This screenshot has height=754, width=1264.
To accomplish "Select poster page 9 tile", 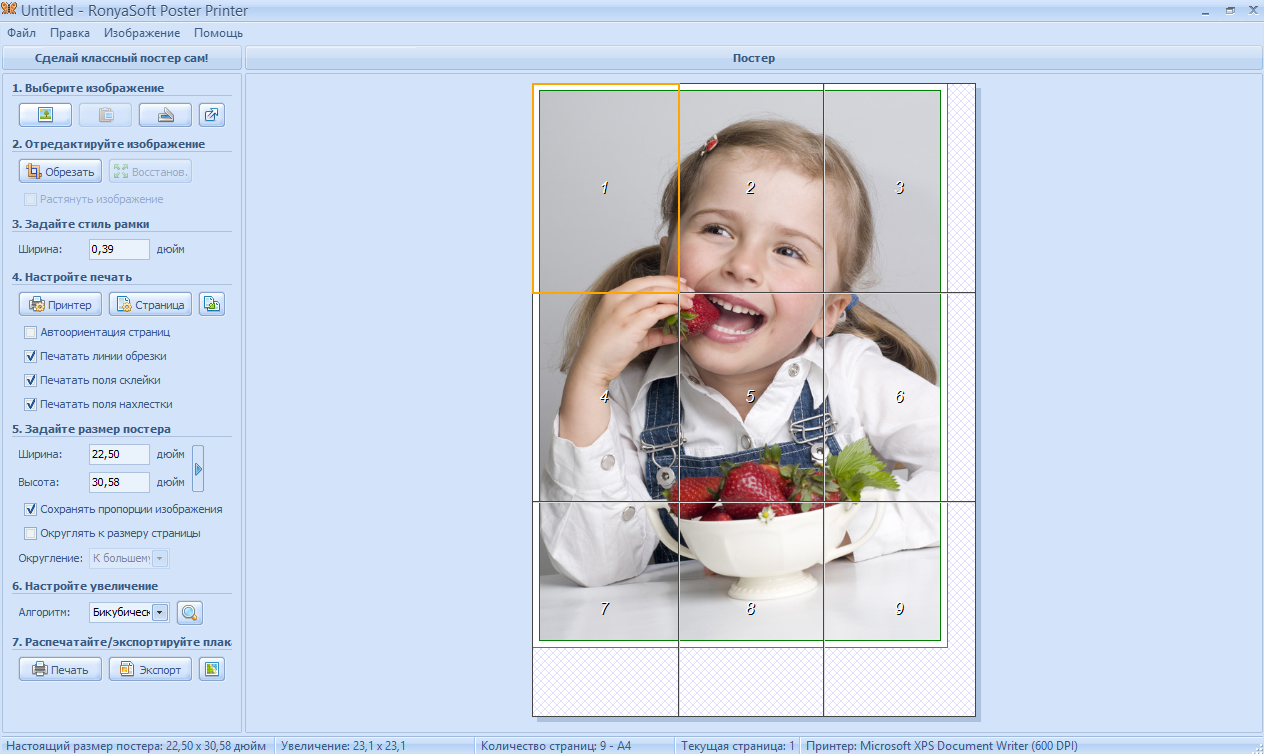I will tap(899, 608).
